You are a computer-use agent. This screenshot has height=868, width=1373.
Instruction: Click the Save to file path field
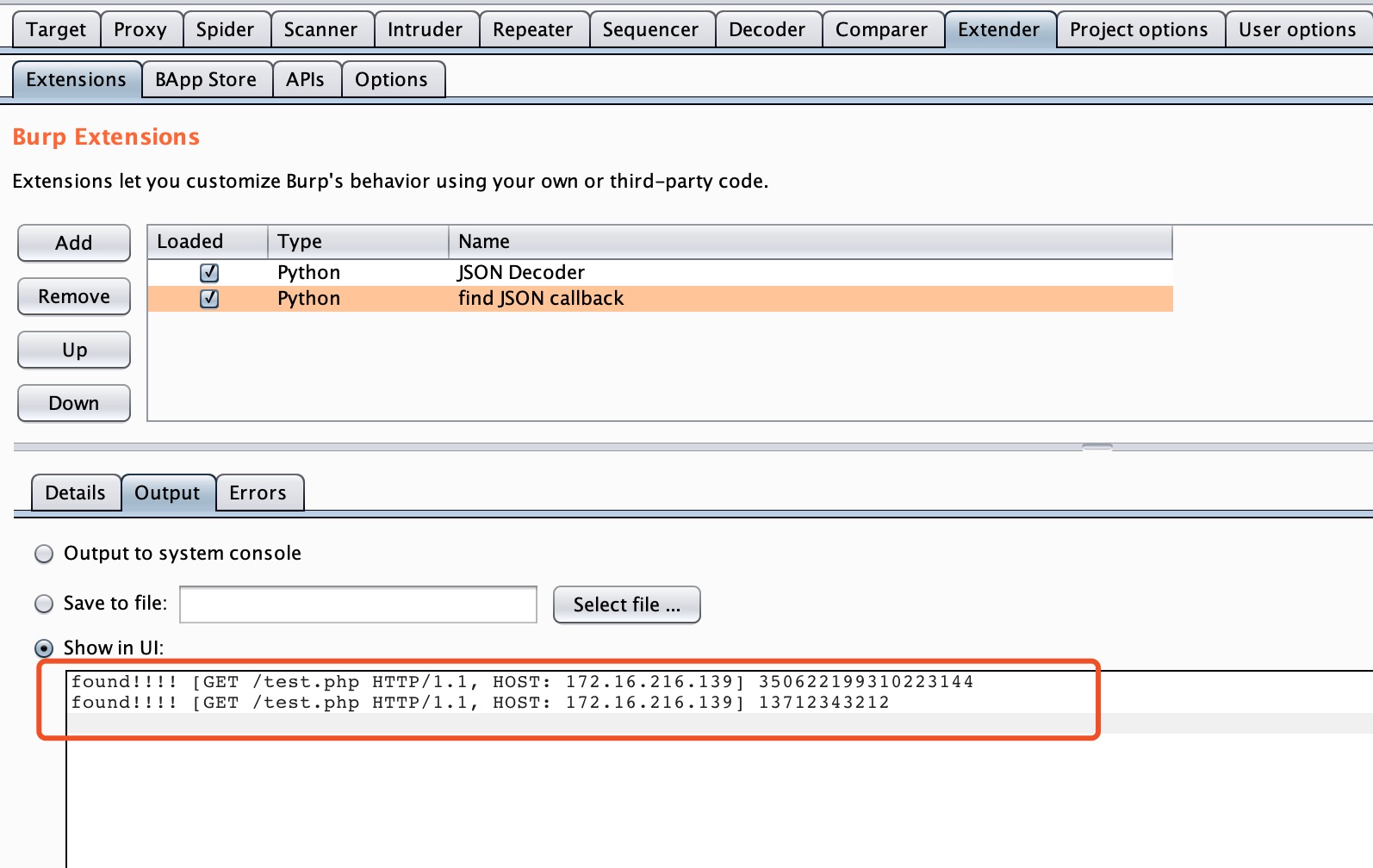[x=358, y=604]
